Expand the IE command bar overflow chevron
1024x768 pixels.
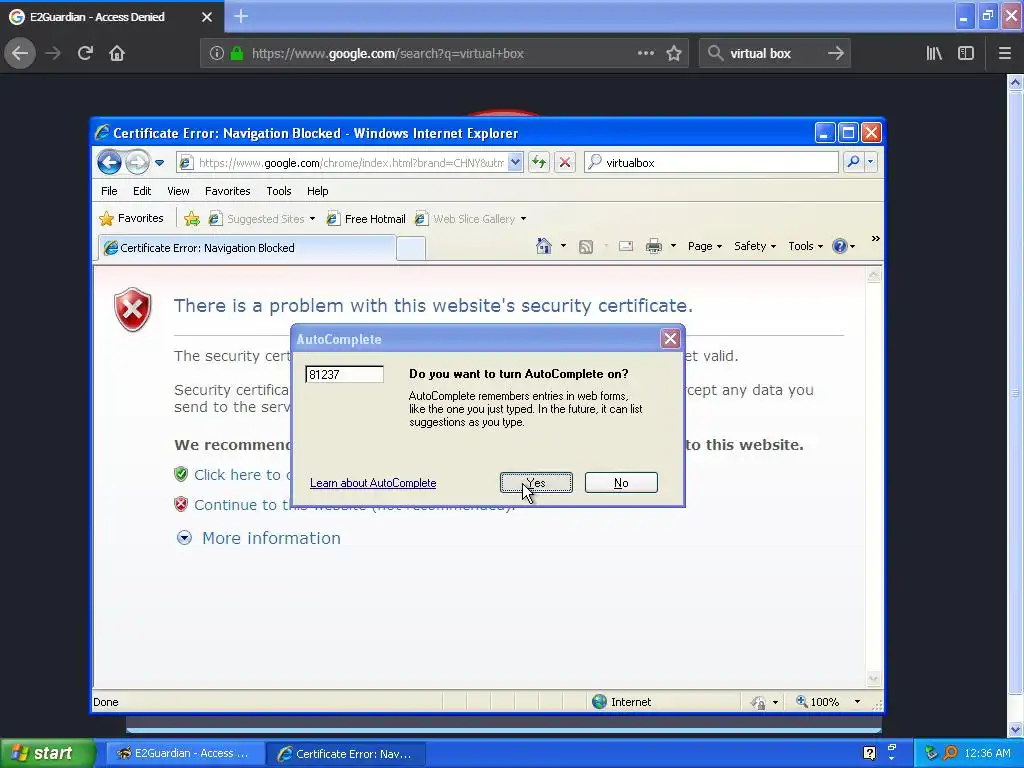click(875, 239)
